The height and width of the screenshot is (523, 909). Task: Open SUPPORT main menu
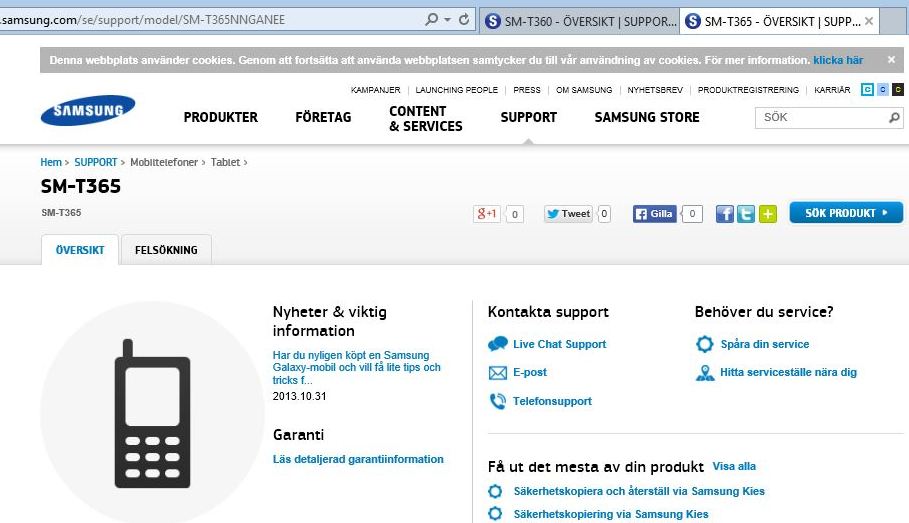528,117
